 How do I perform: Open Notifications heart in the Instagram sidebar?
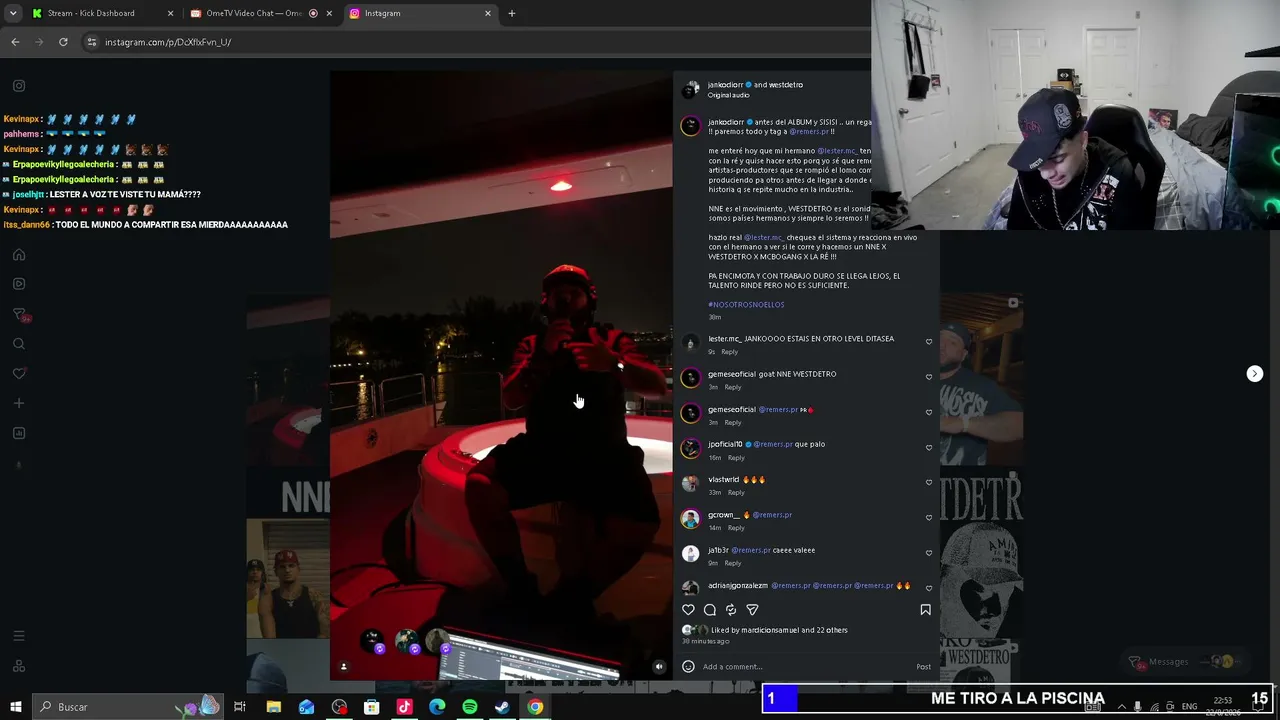19,373
